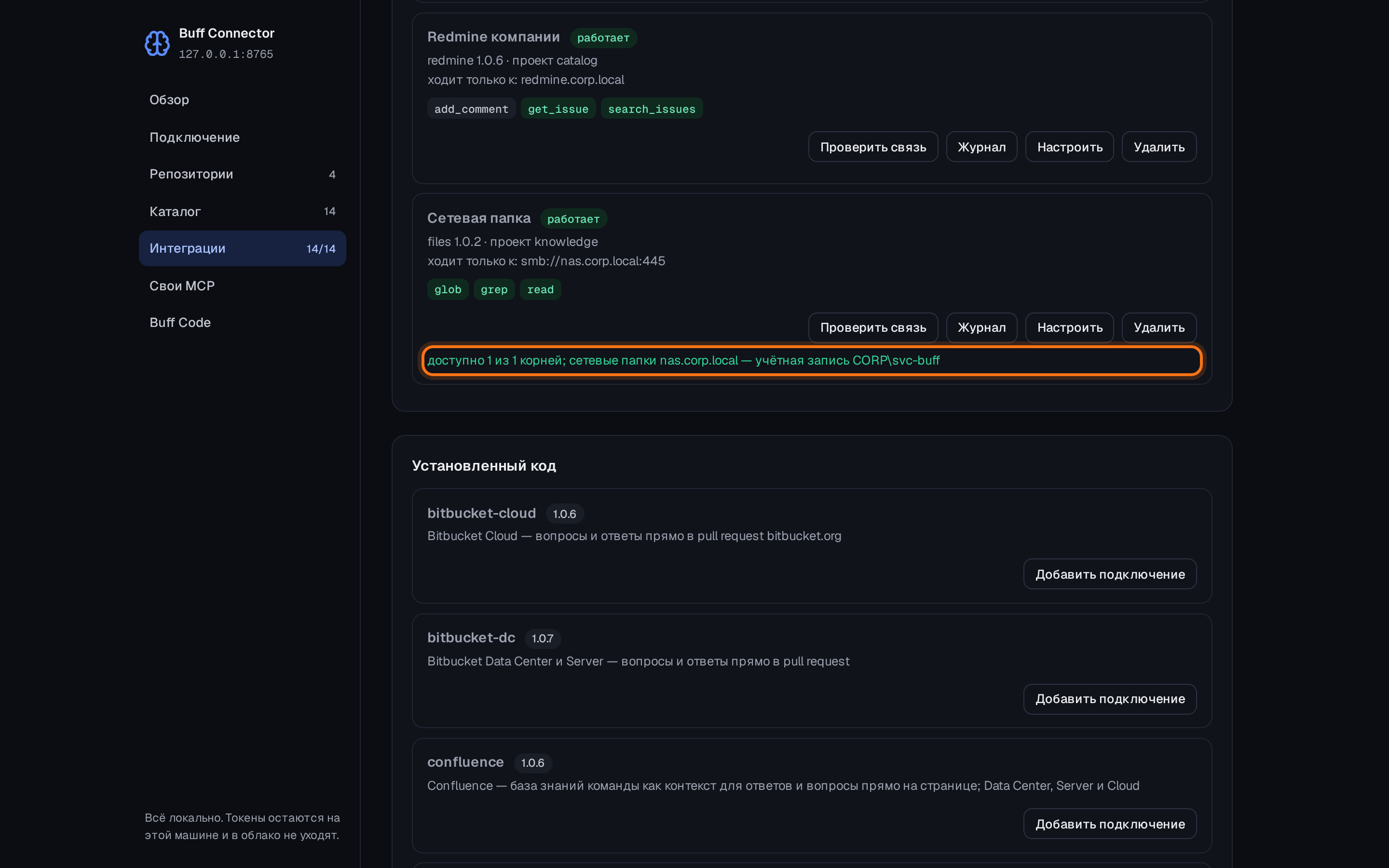Click the Buff Connector brain logo icon
The image size is (1389, 868).
[x=157, y=43]
